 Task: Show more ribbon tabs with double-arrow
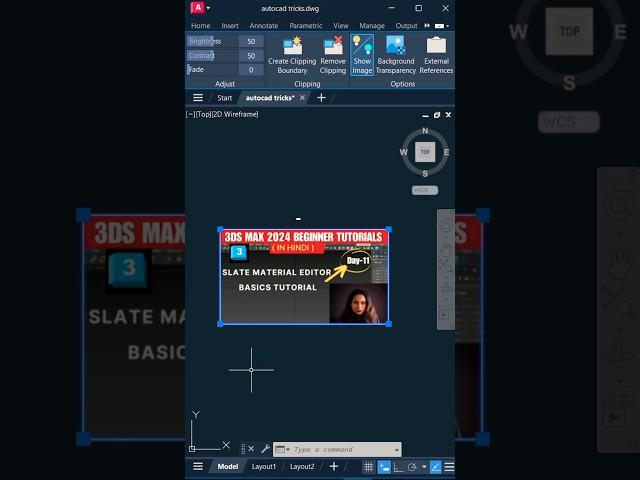click(x=427, y=26)
